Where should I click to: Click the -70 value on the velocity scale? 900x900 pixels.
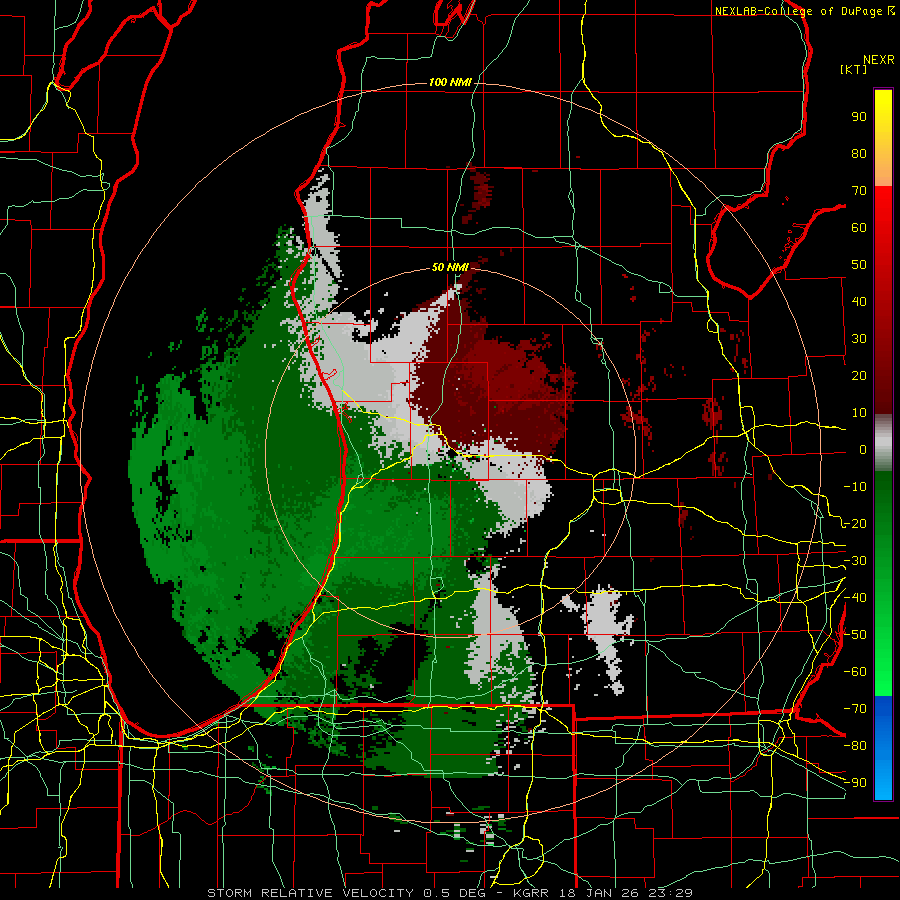(855, 709)
